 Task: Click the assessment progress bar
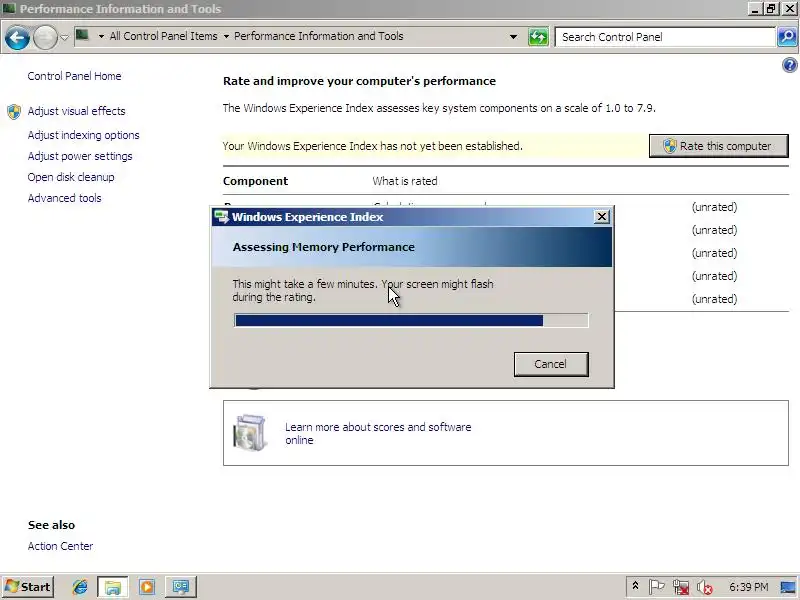(411, 320)
